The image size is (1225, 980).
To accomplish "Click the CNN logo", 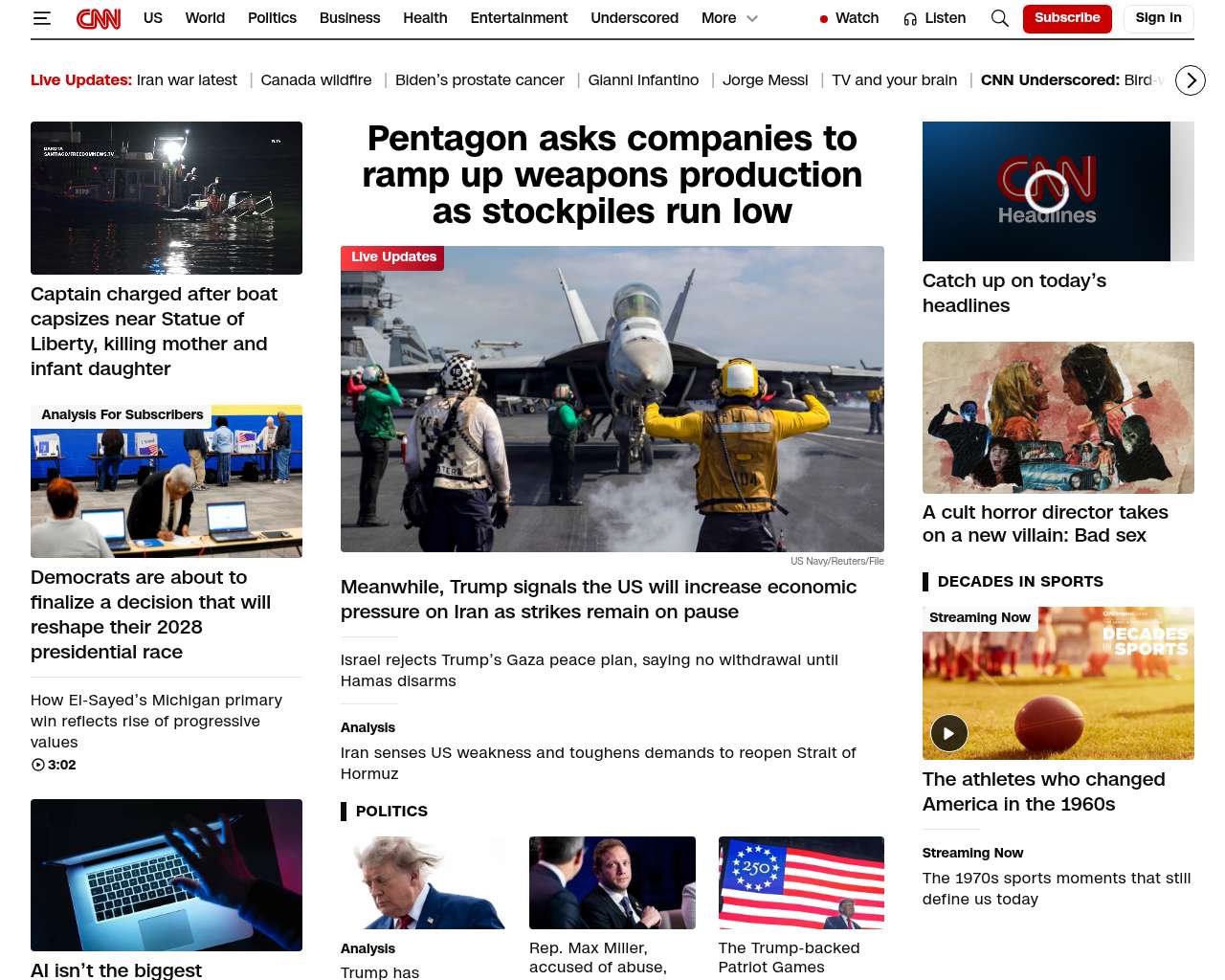I will click(99, 18).
